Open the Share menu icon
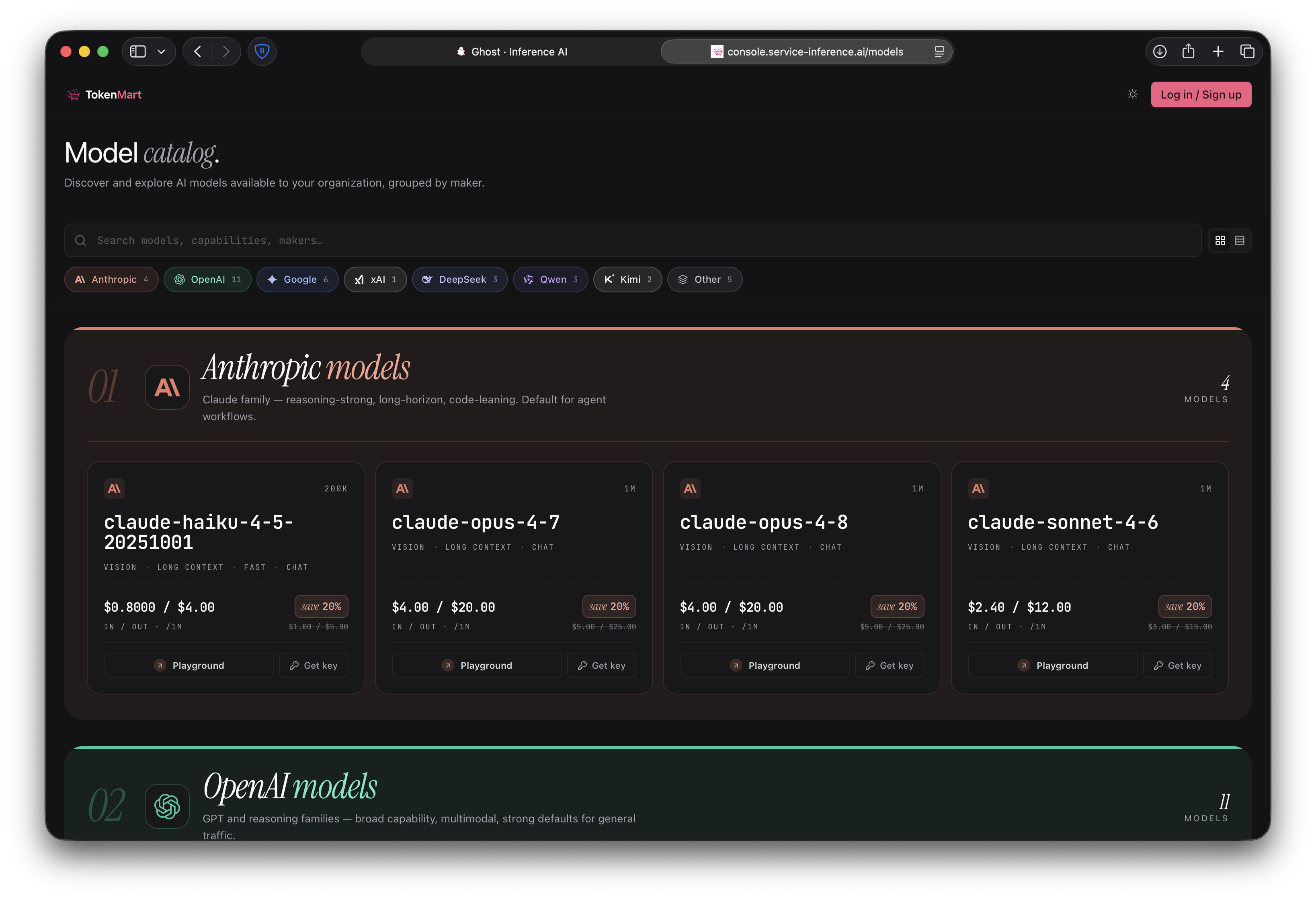 tap(1188, 51)
